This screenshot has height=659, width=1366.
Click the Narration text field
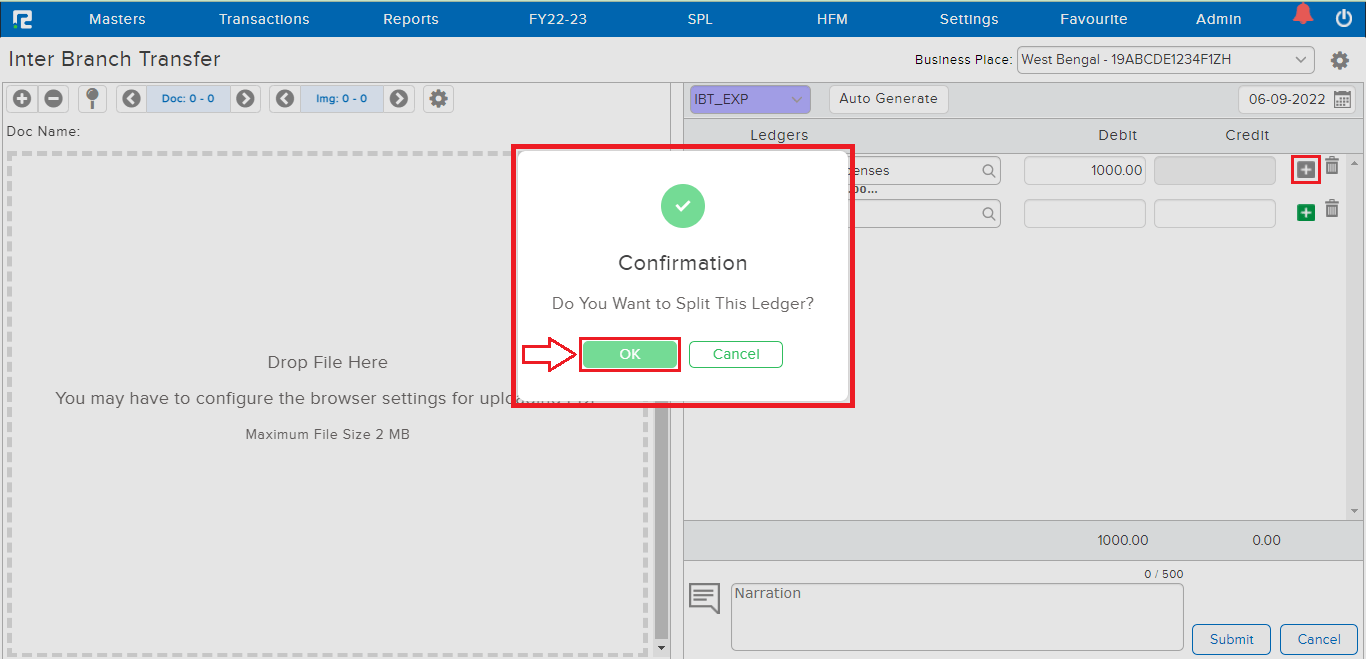pos(957,617)
